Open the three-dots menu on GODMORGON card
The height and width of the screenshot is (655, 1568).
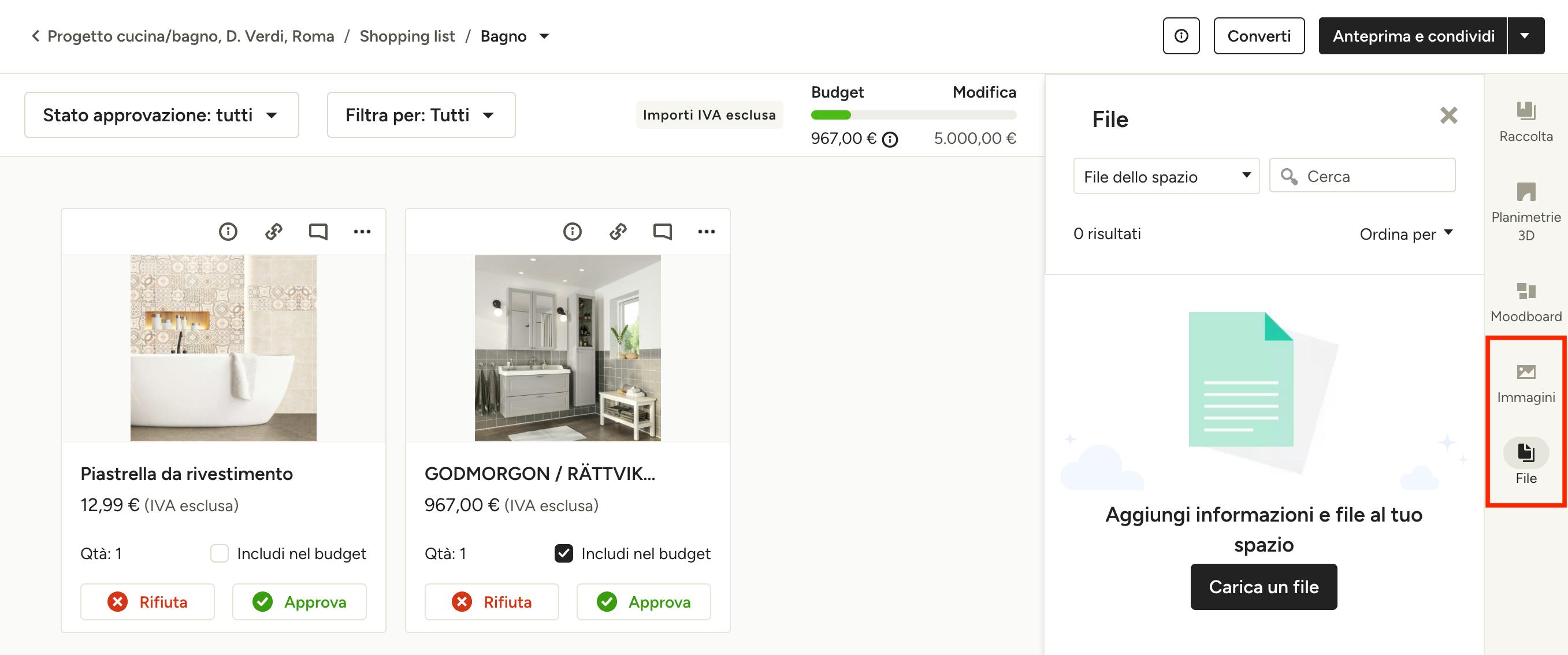click(x=706, y=231)
